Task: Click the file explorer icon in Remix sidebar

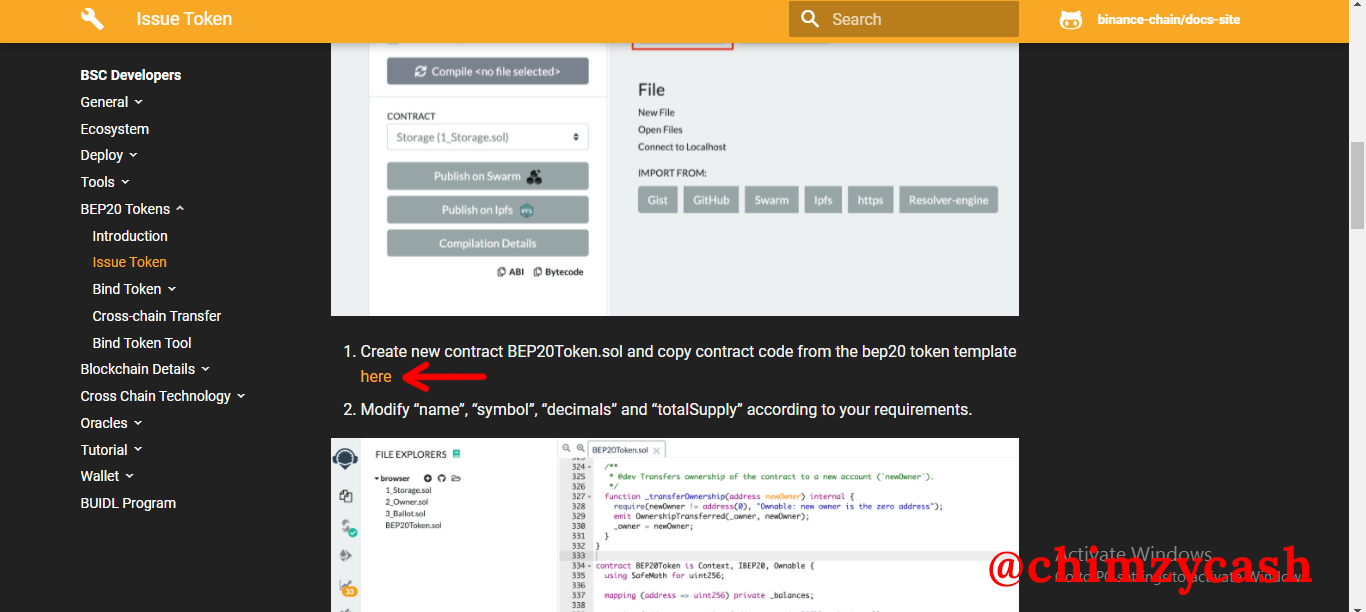Action: pos(346,496)
